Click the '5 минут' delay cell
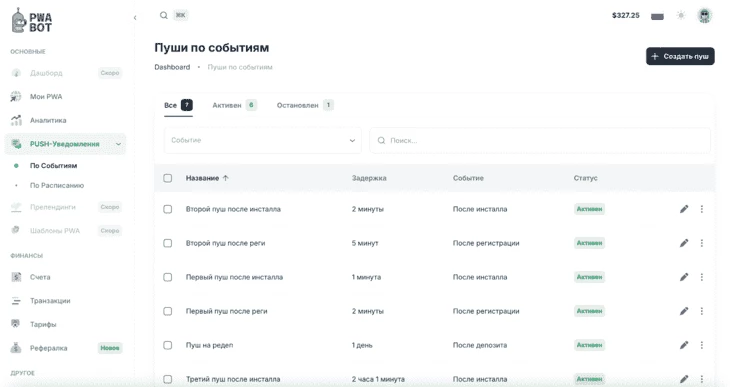 pyautogui.click(x=365, y=243)
